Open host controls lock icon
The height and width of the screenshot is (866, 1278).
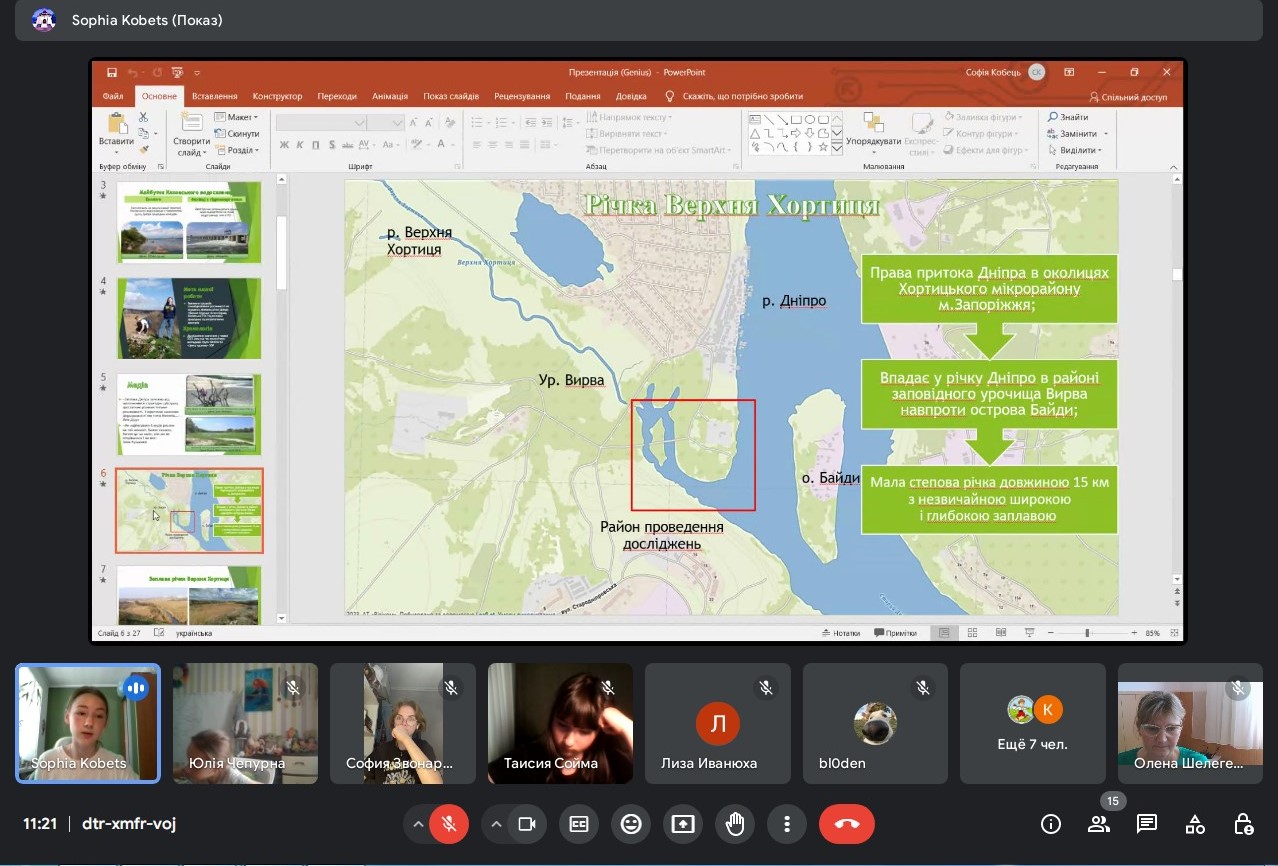click(x=1243, y=824)
